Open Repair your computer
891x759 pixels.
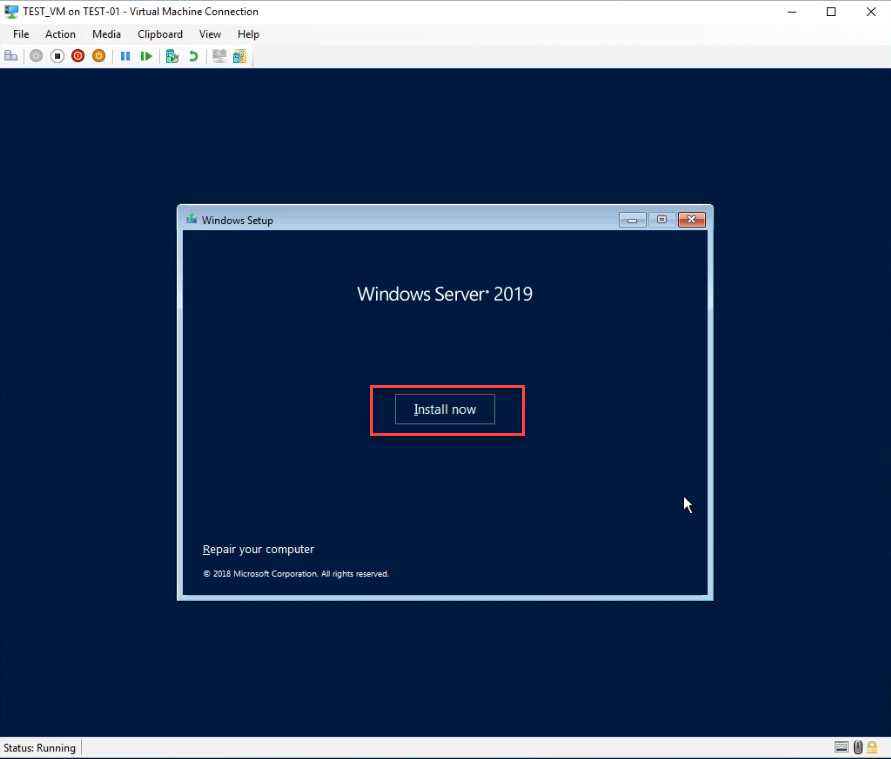pos(258,549)
